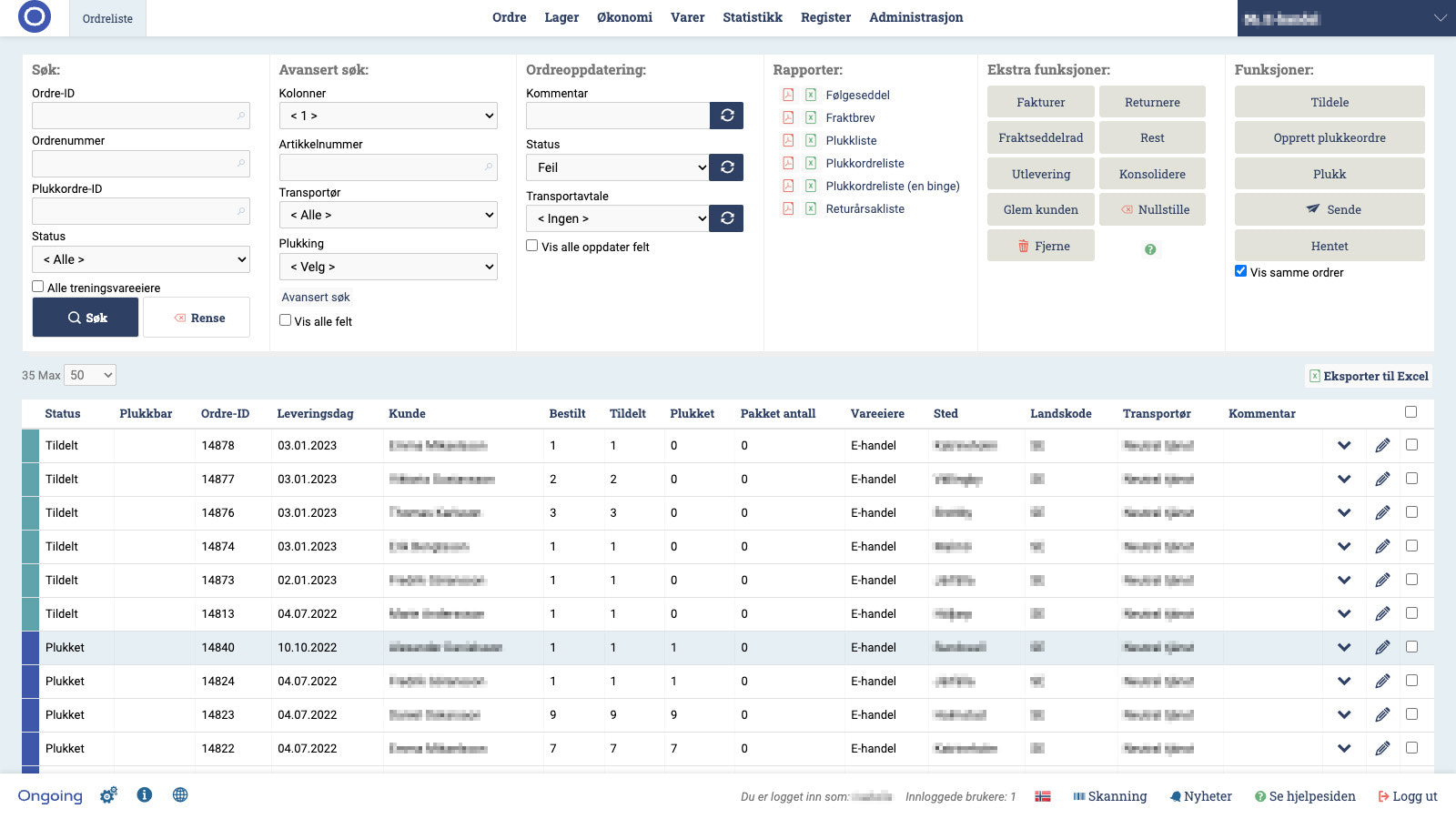Open the Statistikk menu

click(753, 17)
